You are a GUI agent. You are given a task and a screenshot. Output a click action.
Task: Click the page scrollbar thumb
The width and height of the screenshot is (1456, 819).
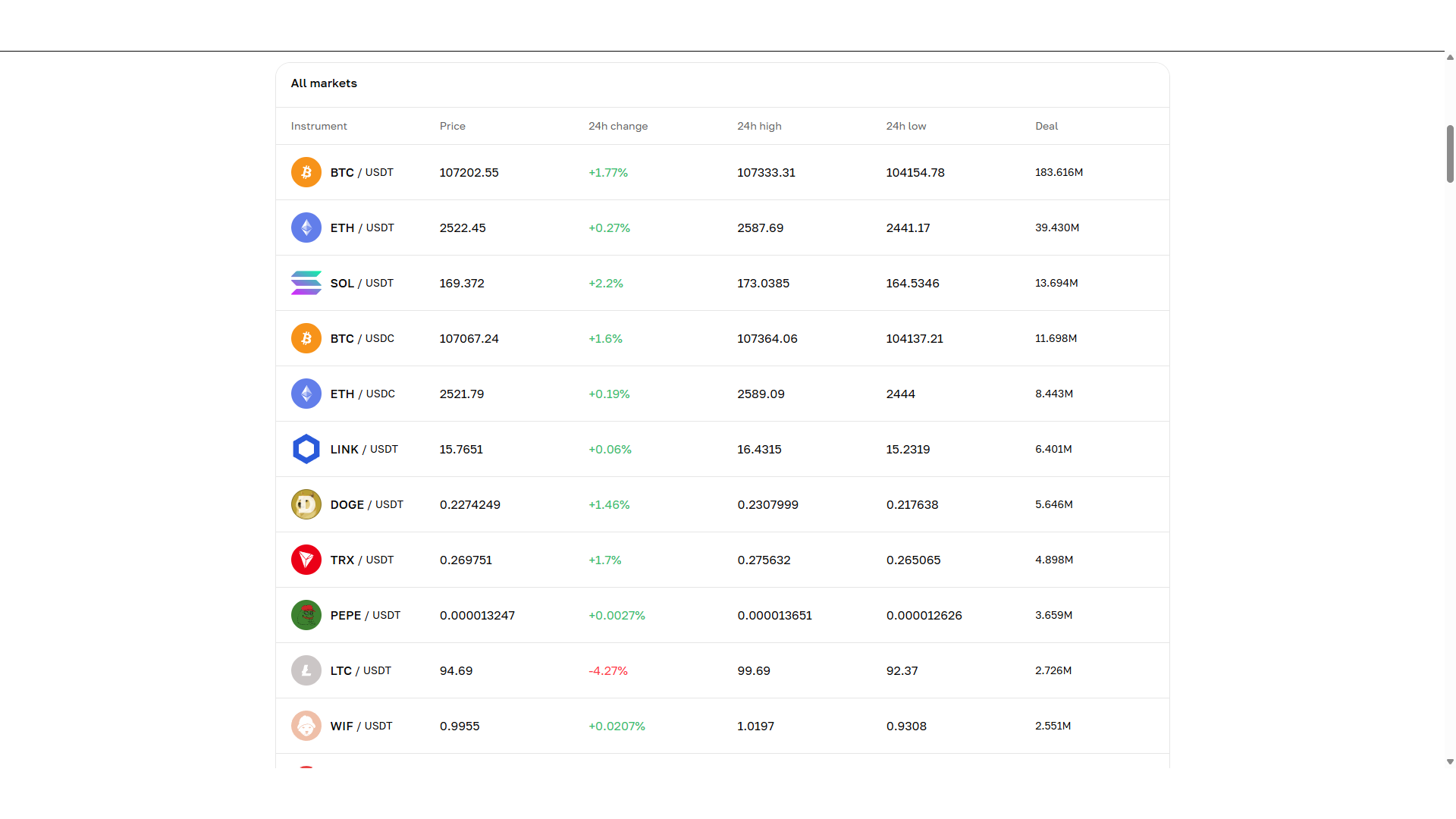point(1450,154)
